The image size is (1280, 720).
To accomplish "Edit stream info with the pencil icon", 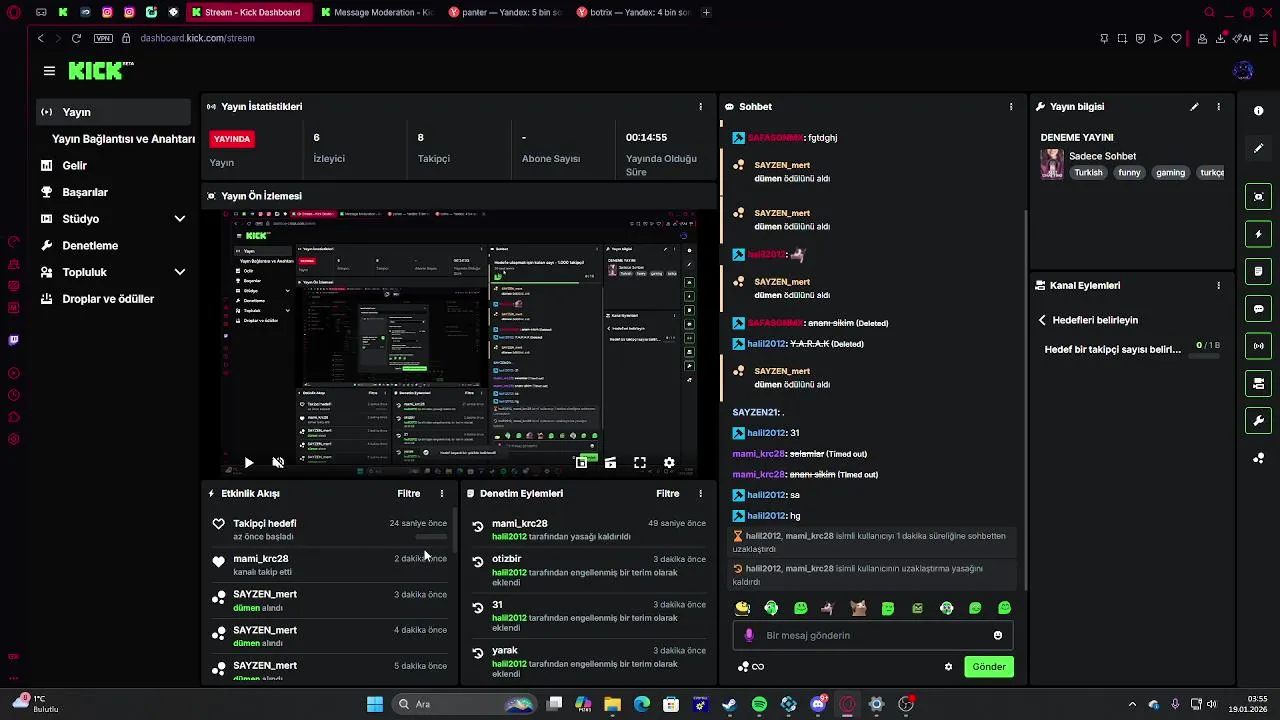I will 1194,106.
